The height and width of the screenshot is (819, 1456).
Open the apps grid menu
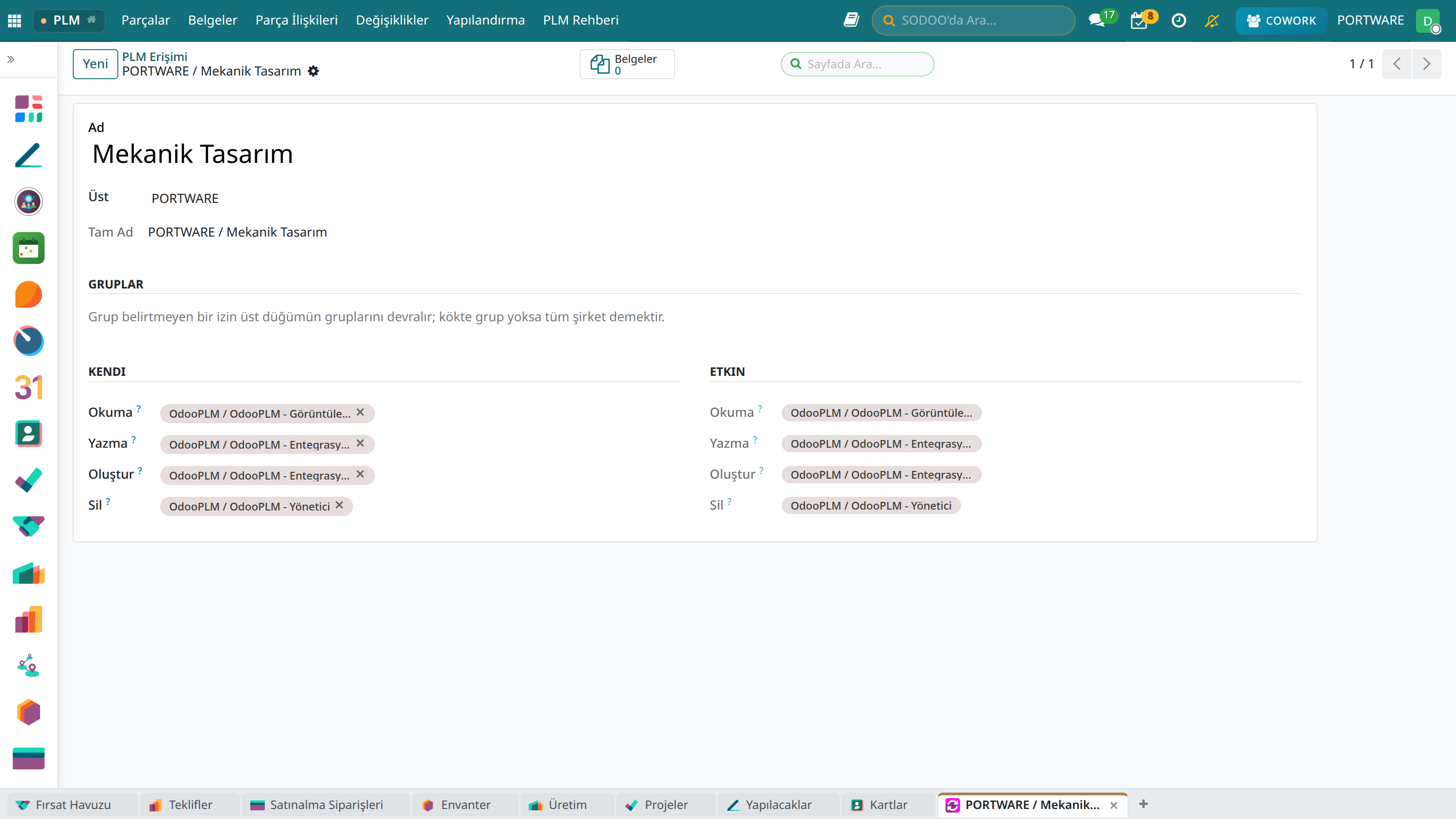[x=15, y=20]
